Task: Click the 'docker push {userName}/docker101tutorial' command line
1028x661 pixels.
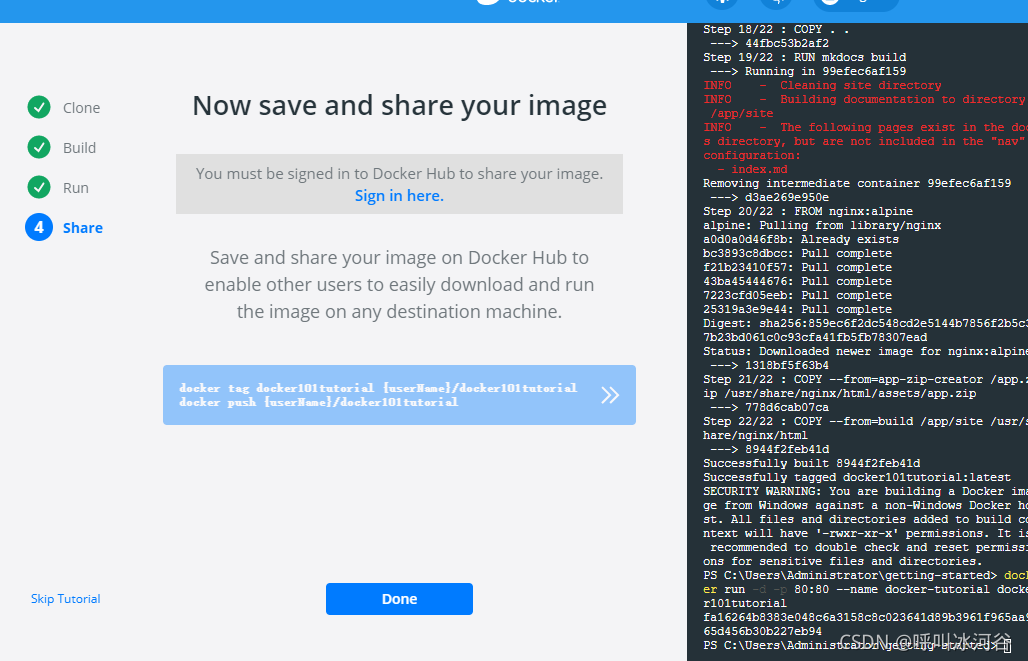Action: 319,402
